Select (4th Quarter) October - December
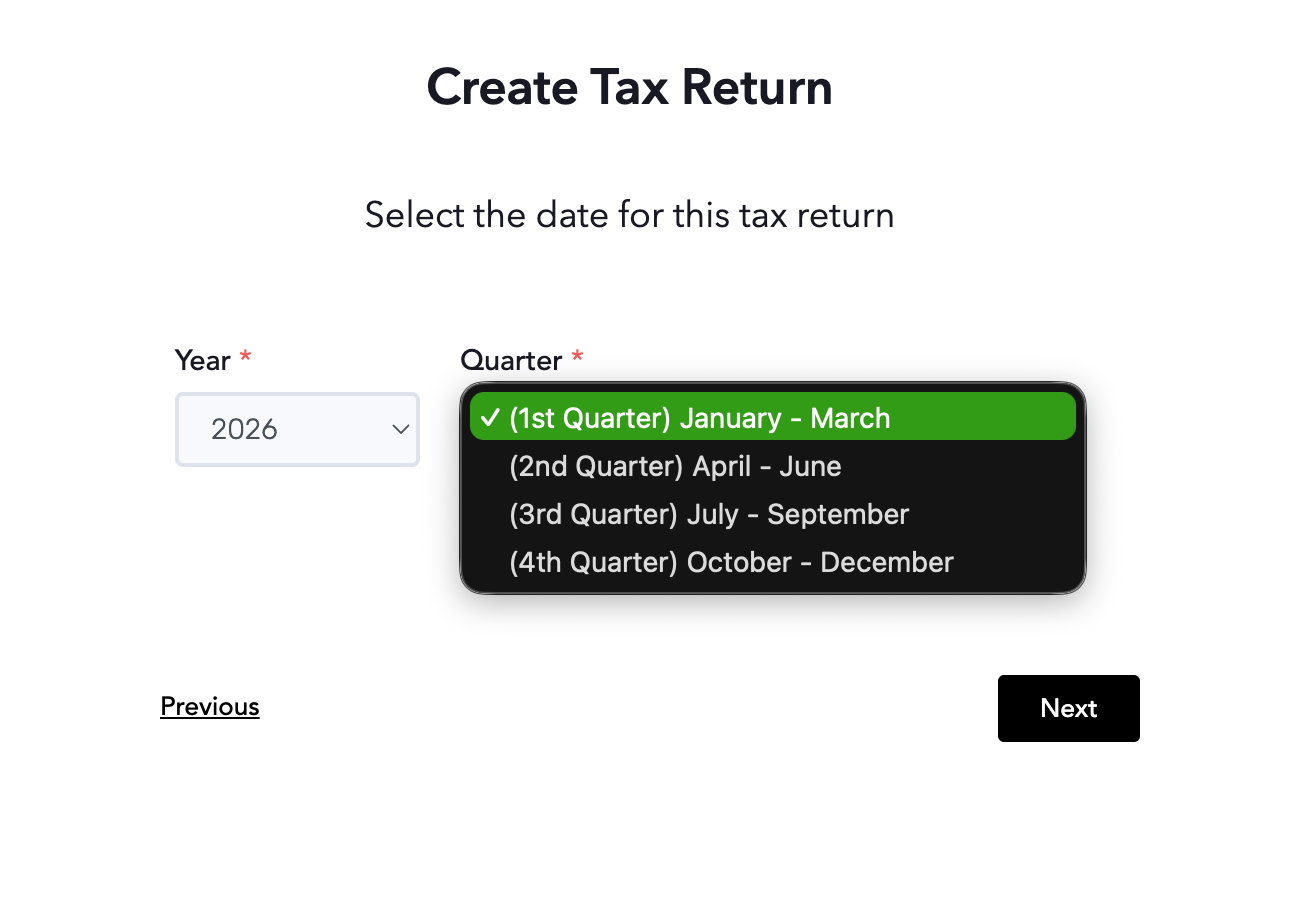 click(x=773, y=562)
